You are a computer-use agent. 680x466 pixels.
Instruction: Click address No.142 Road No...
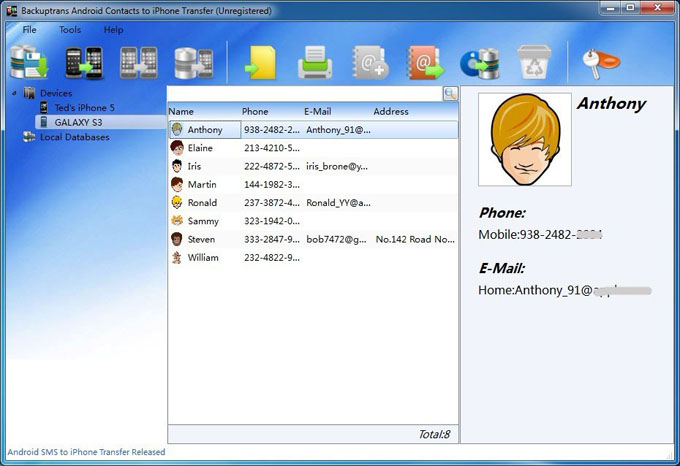415,239
